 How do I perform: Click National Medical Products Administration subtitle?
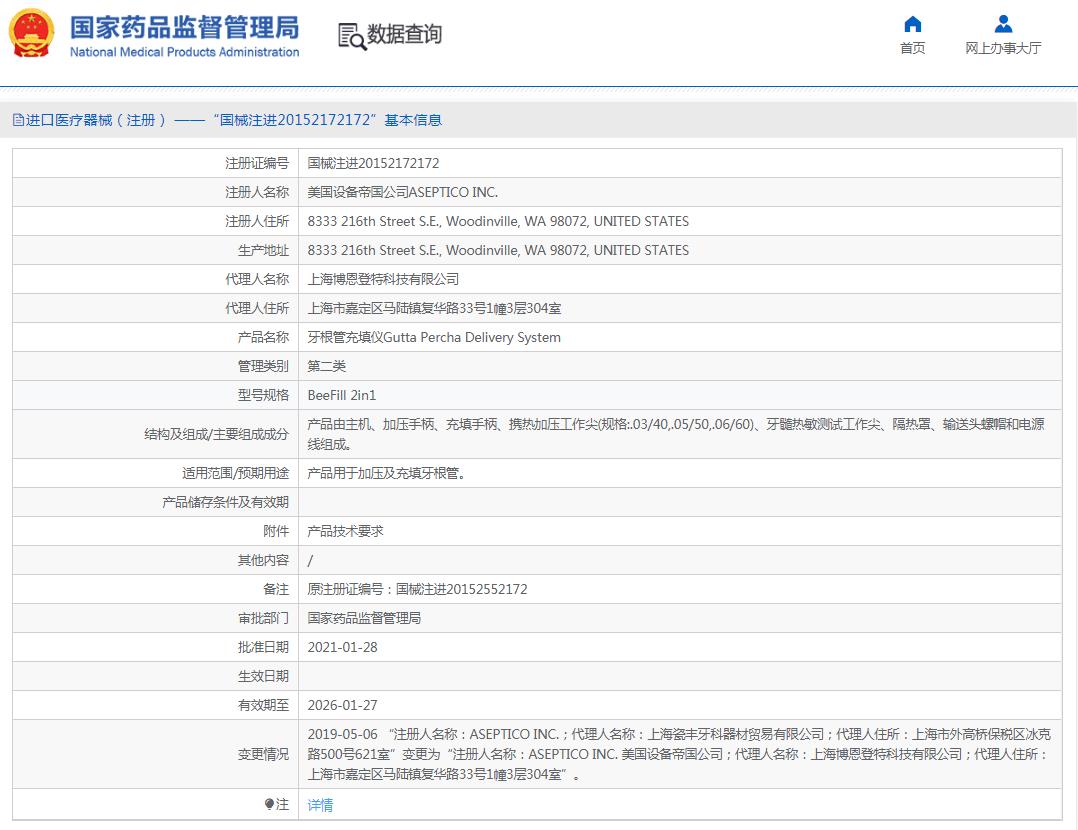pyautogui.click(x=184, y=52)
